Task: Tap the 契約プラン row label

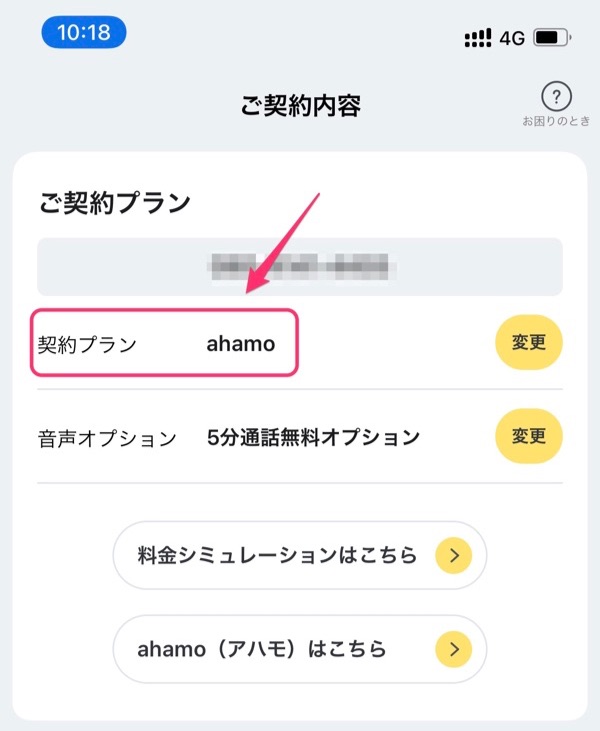Action: pyautogui.click(x=87, y=345)
